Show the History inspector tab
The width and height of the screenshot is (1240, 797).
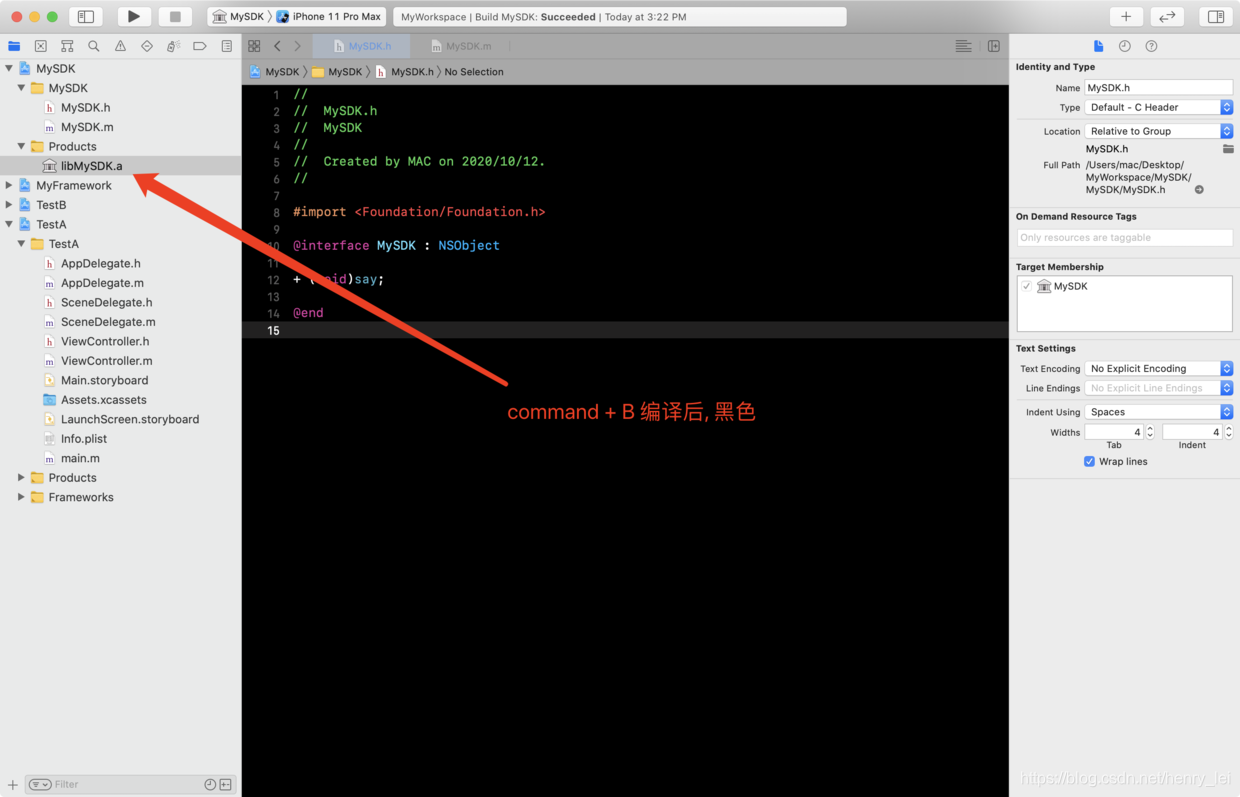tap(1125, 46)
